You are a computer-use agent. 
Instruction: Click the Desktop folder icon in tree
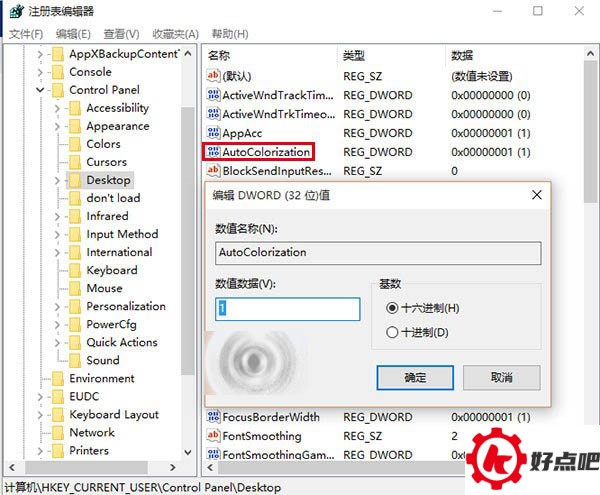75,180
